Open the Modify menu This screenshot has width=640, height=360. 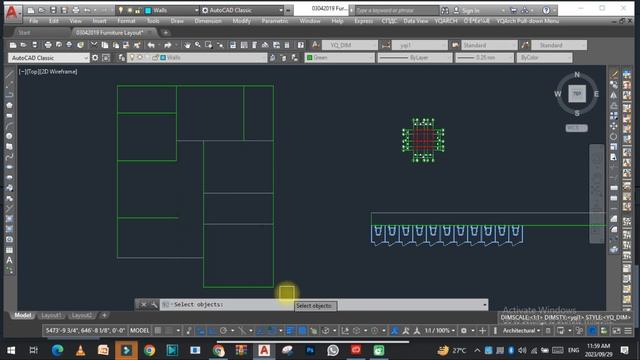[241, 21]
